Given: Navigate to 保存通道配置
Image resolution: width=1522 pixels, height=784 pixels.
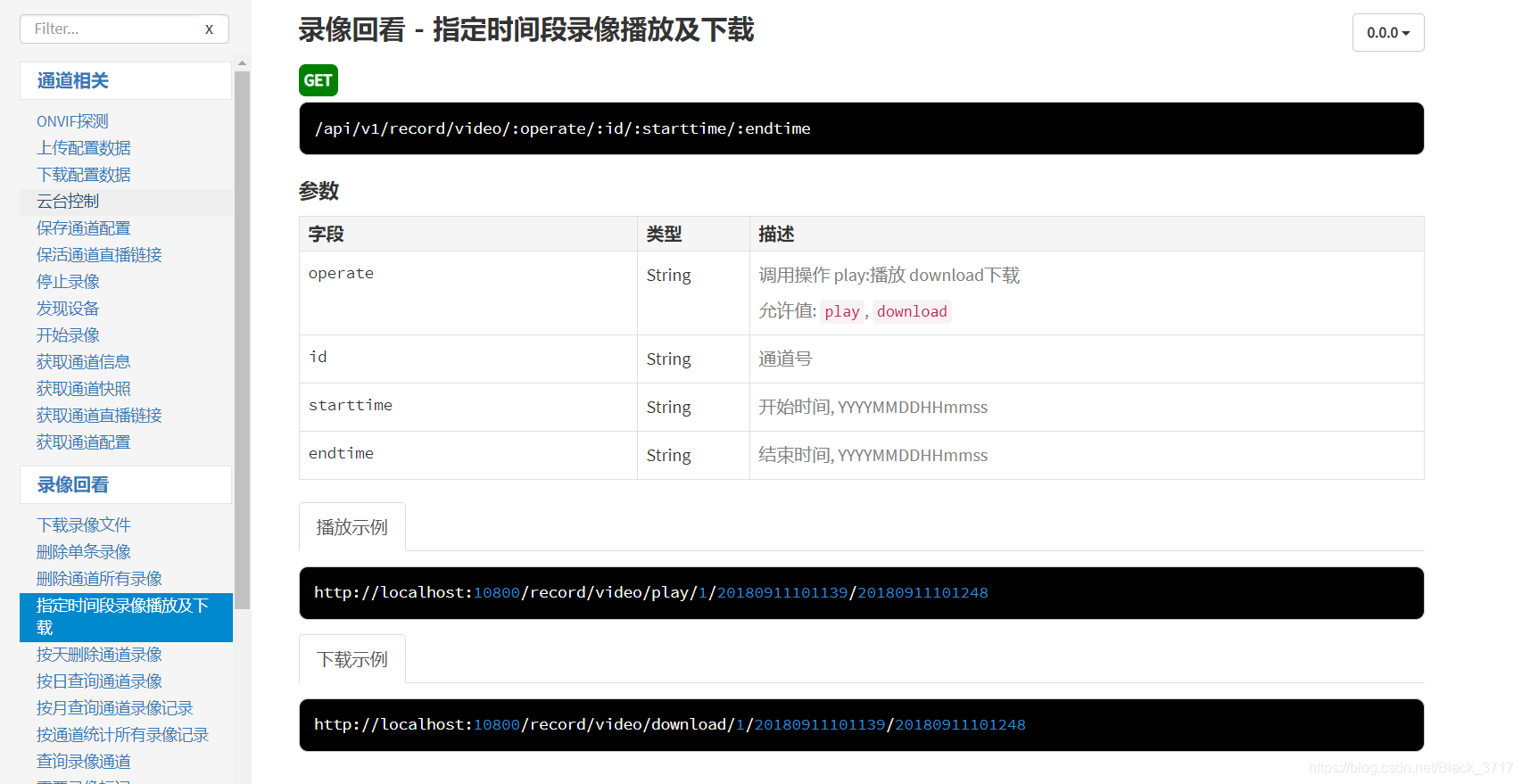Looking at the screenshot, I should 84,228.
